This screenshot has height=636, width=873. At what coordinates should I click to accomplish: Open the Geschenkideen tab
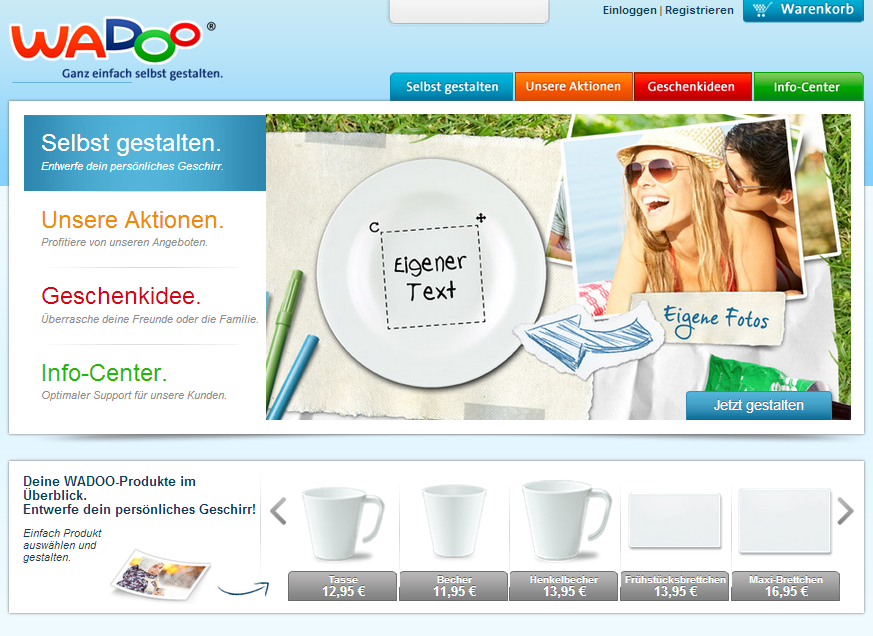[x=692, y=86]
